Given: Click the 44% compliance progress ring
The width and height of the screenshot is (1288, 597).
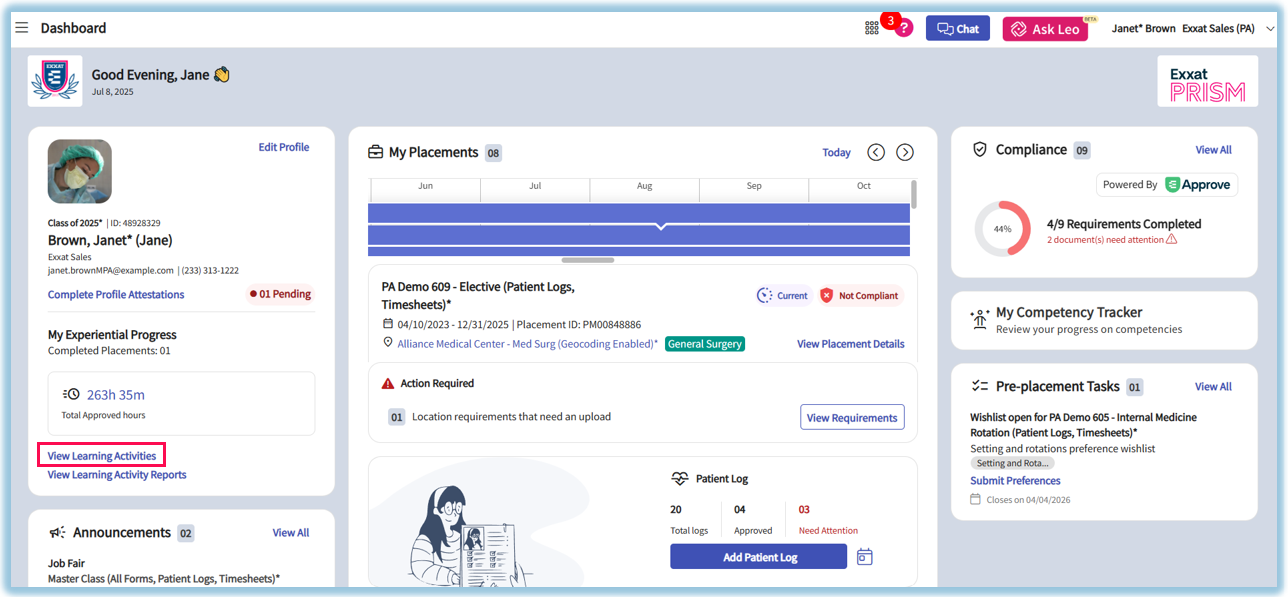Looking at the screenshot, I should pyautogui.click(x=1002, y=229).
